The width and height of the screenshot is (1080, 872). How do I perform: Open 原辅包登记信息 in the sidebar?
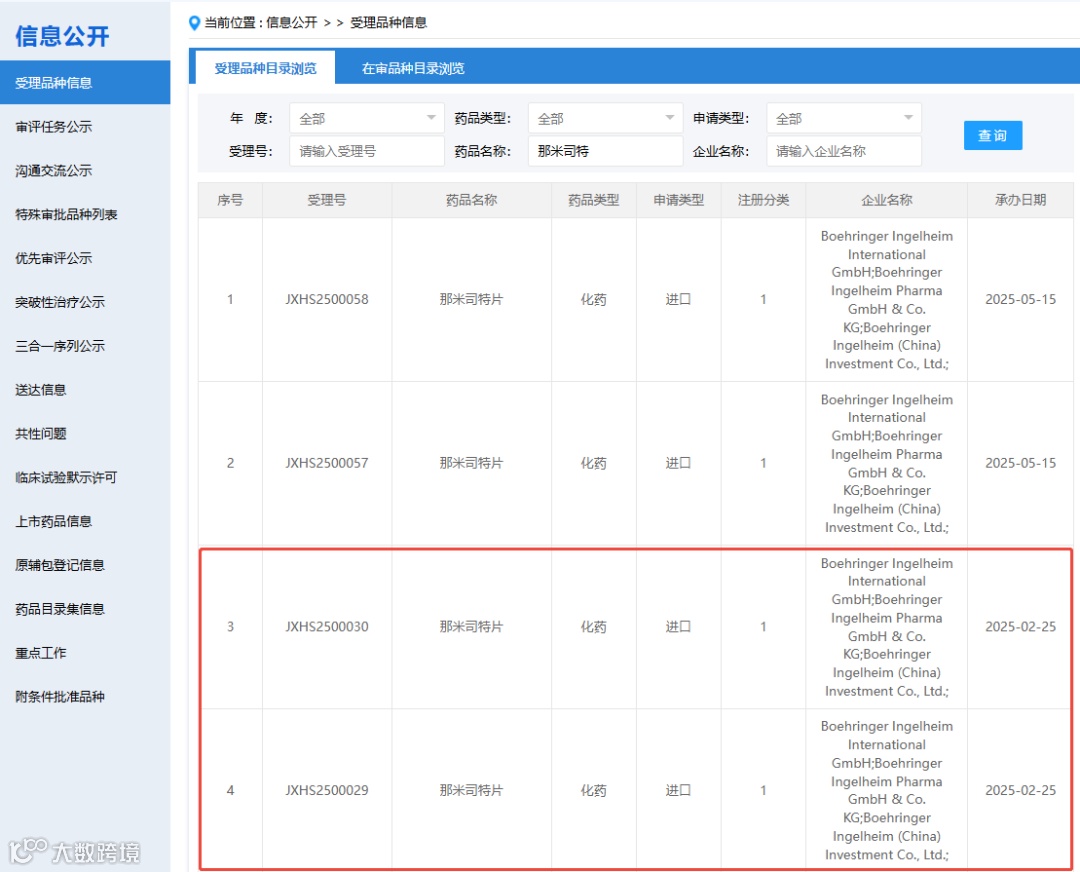[x=60, y=565]
